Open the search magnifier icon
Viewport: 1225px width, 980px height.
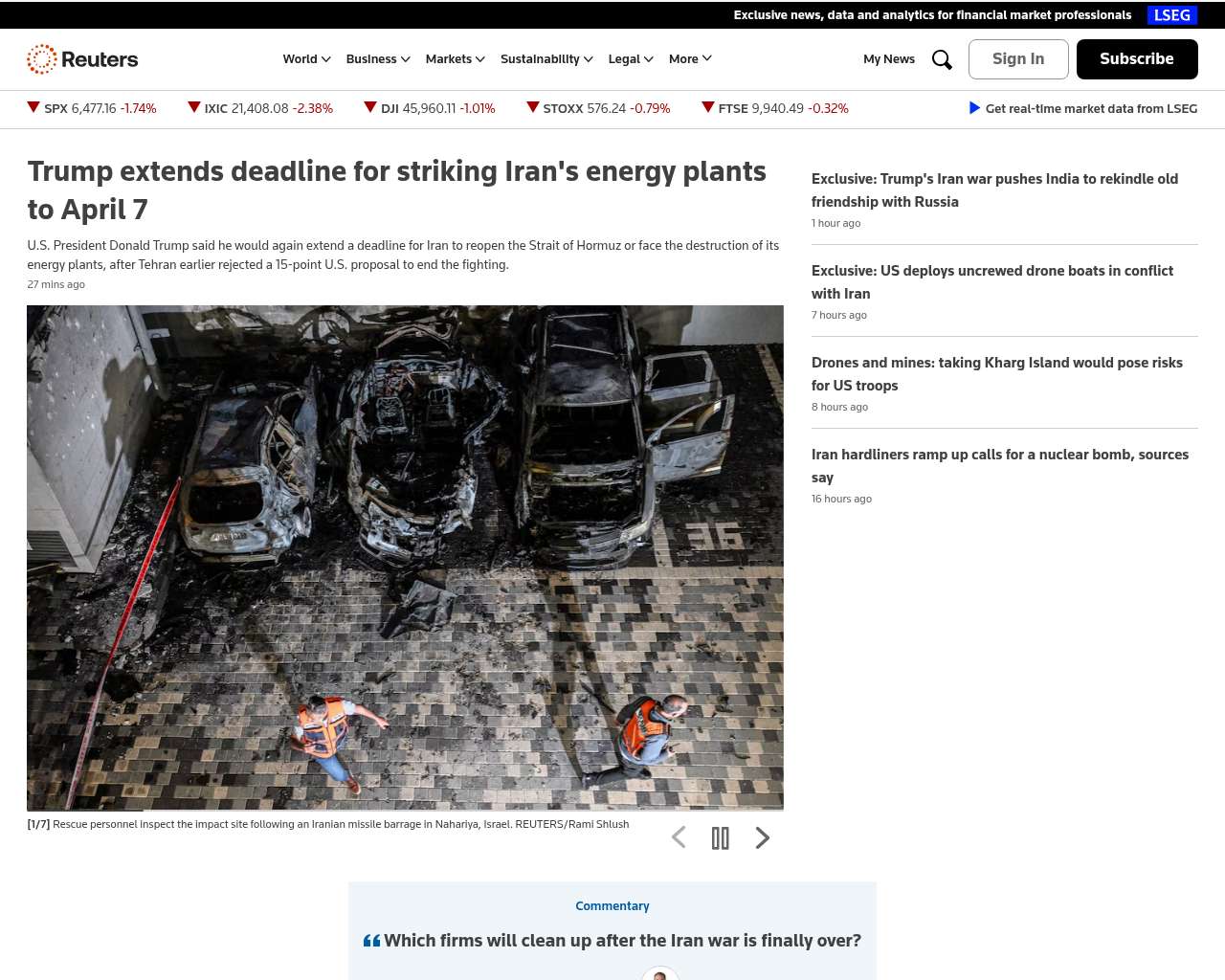pos(942,59)
